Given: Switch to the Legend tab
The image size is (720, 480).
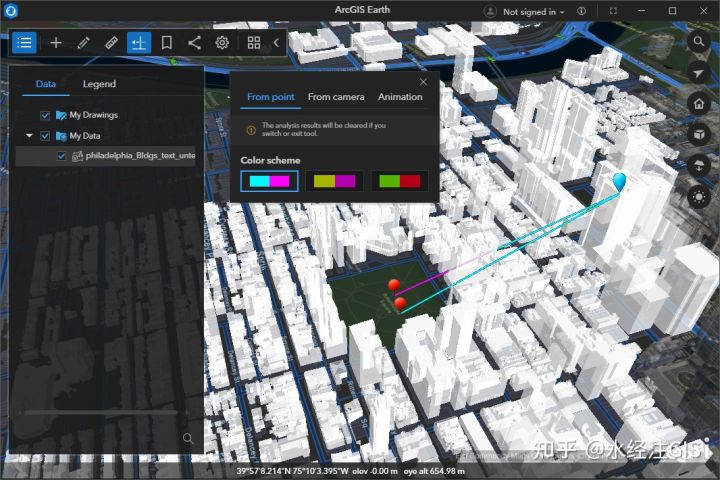Looking at the screenshot, I should pos(99,84).
